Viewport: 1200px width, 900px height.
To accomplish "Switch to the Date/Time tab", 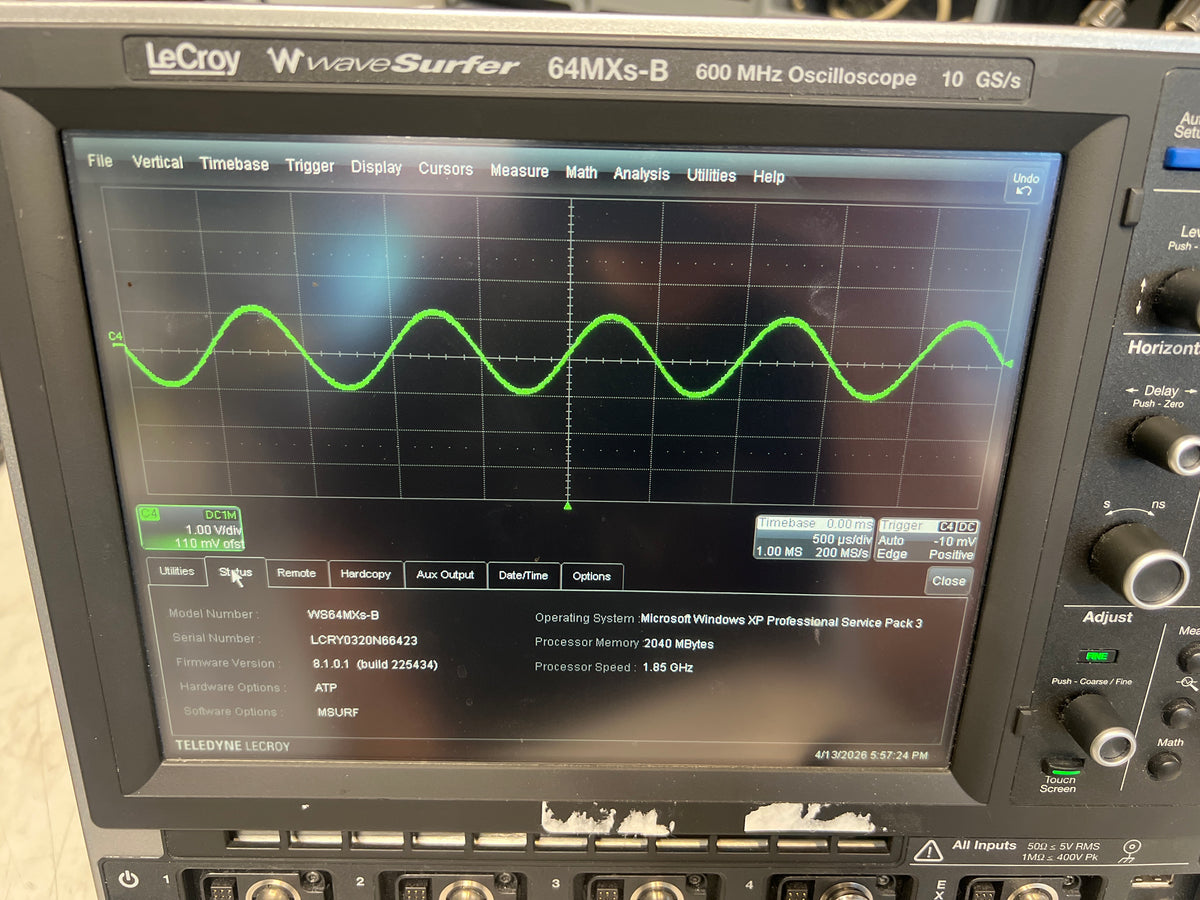I will (524, 576).
